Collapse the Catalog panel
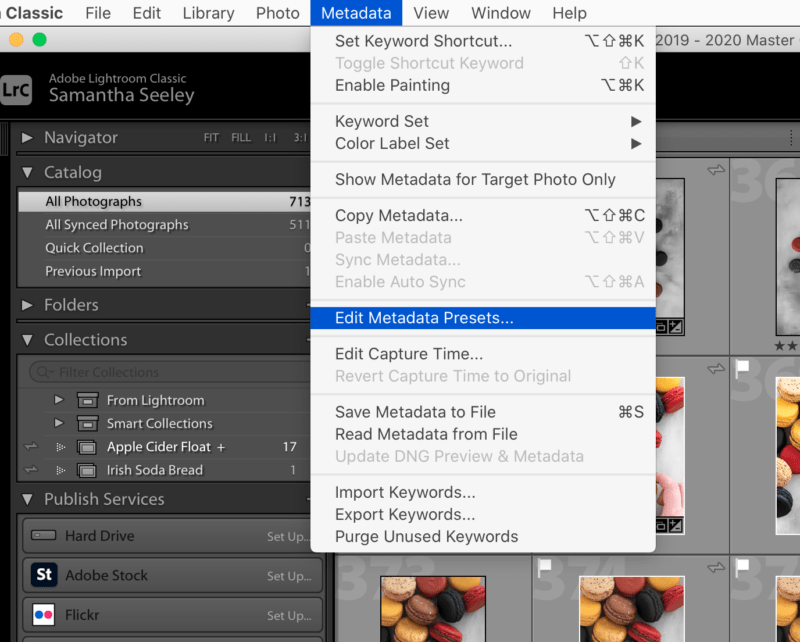Screen dimensions: 800x642 point(27,172)
